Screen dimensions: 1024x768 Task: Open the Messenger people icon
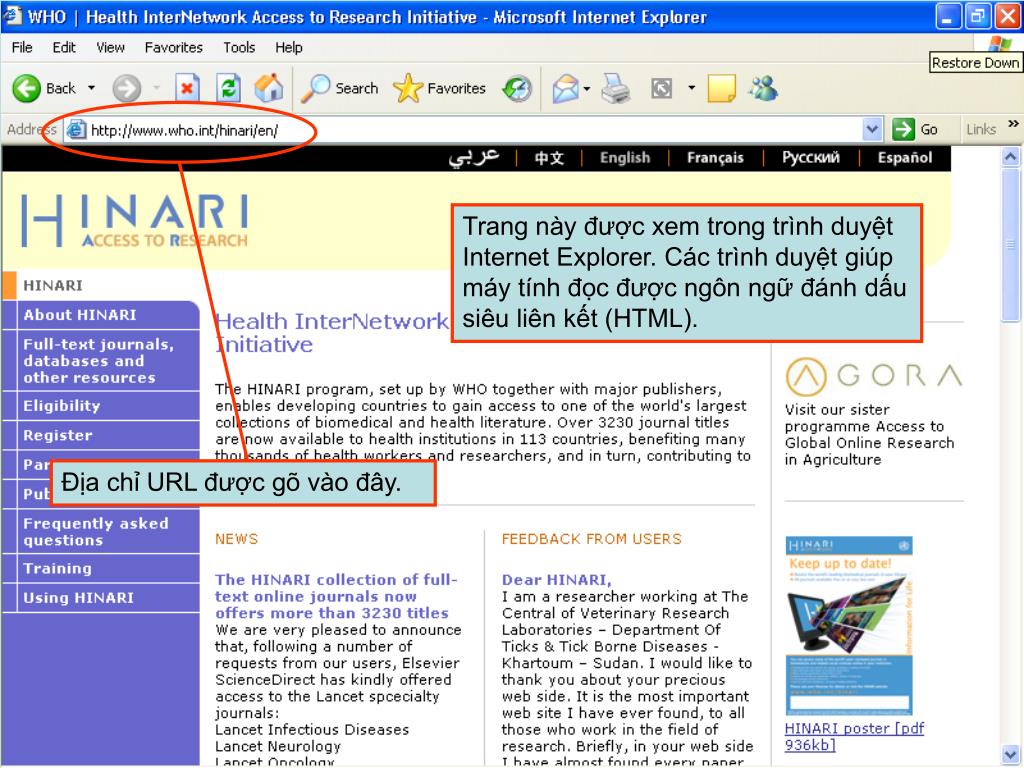point(763,88)
